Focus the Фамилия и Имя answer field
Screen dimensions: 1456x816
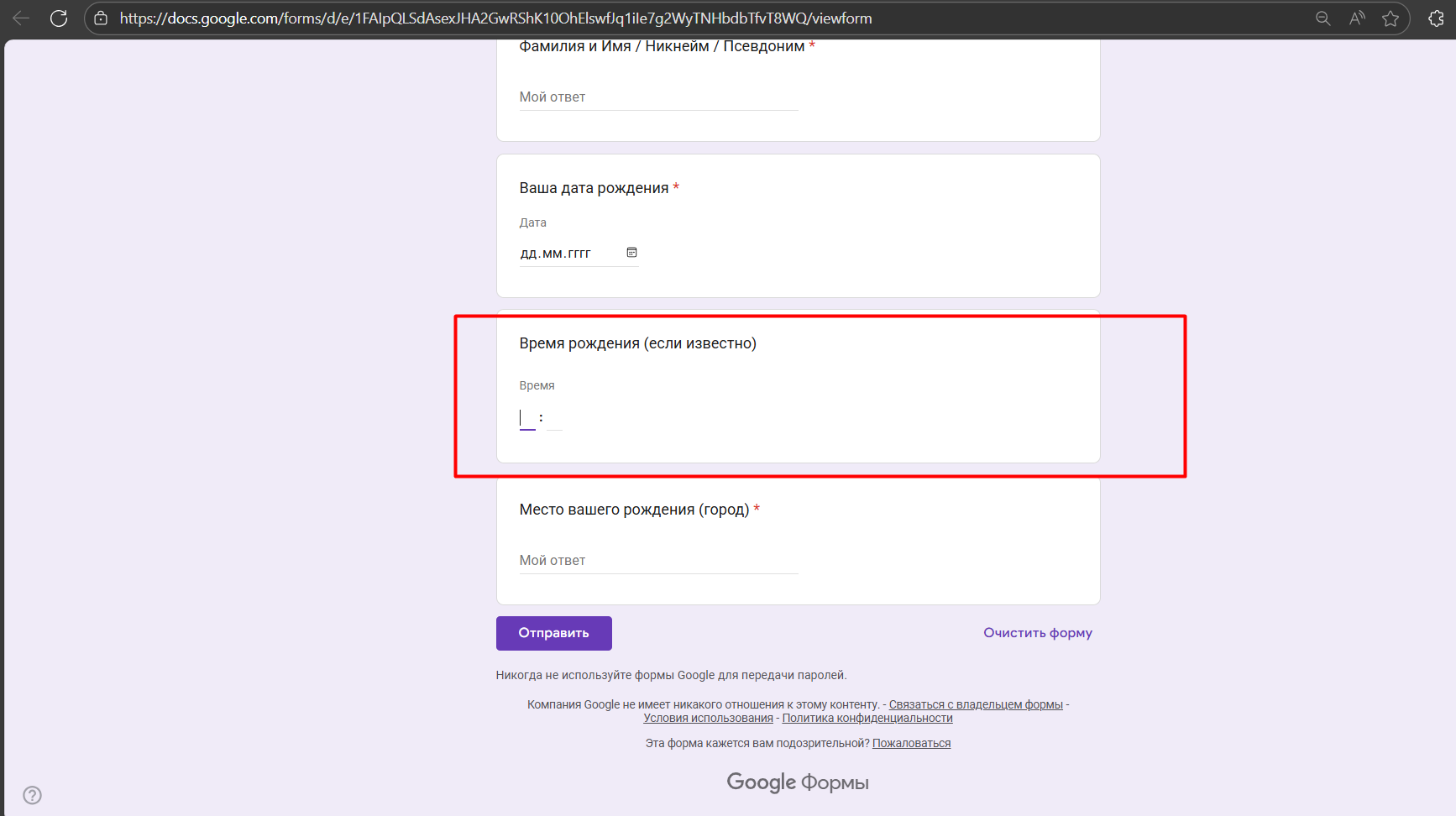[x=658, y=97]
